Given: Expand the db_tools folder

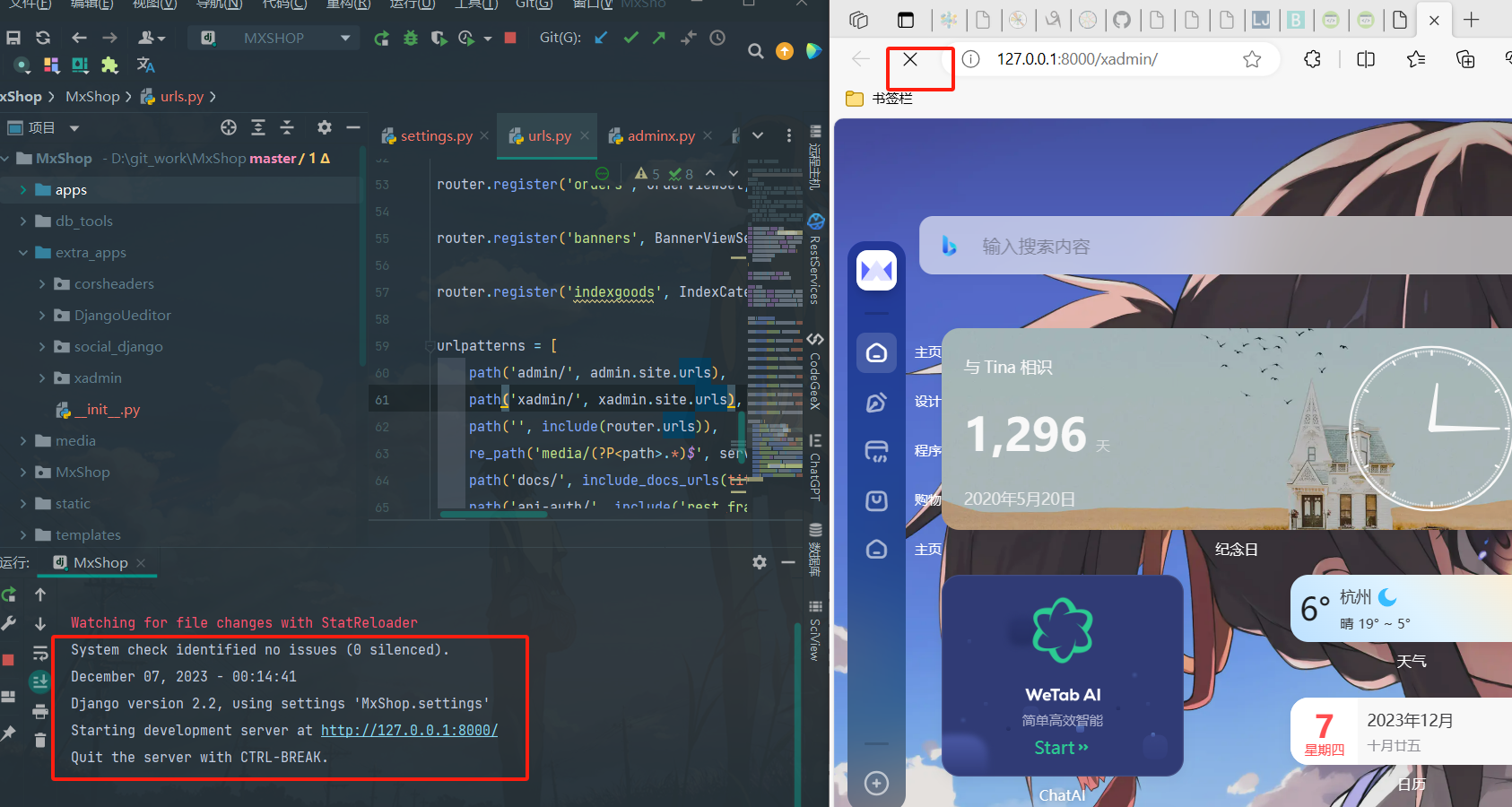Looking at the screenshot, I should click(23, 221).
